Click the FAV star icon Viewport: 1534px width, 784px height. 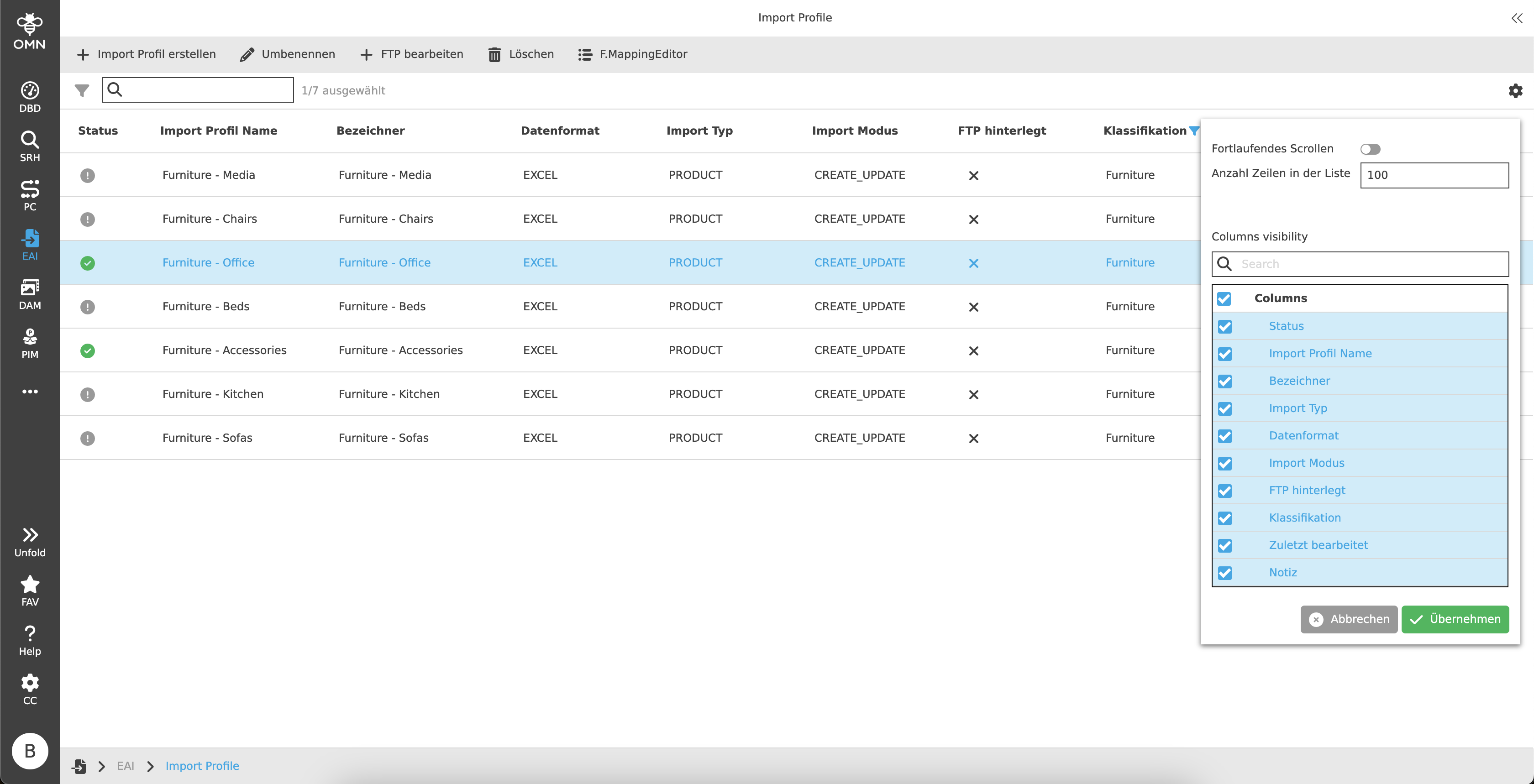pos(30,591)
